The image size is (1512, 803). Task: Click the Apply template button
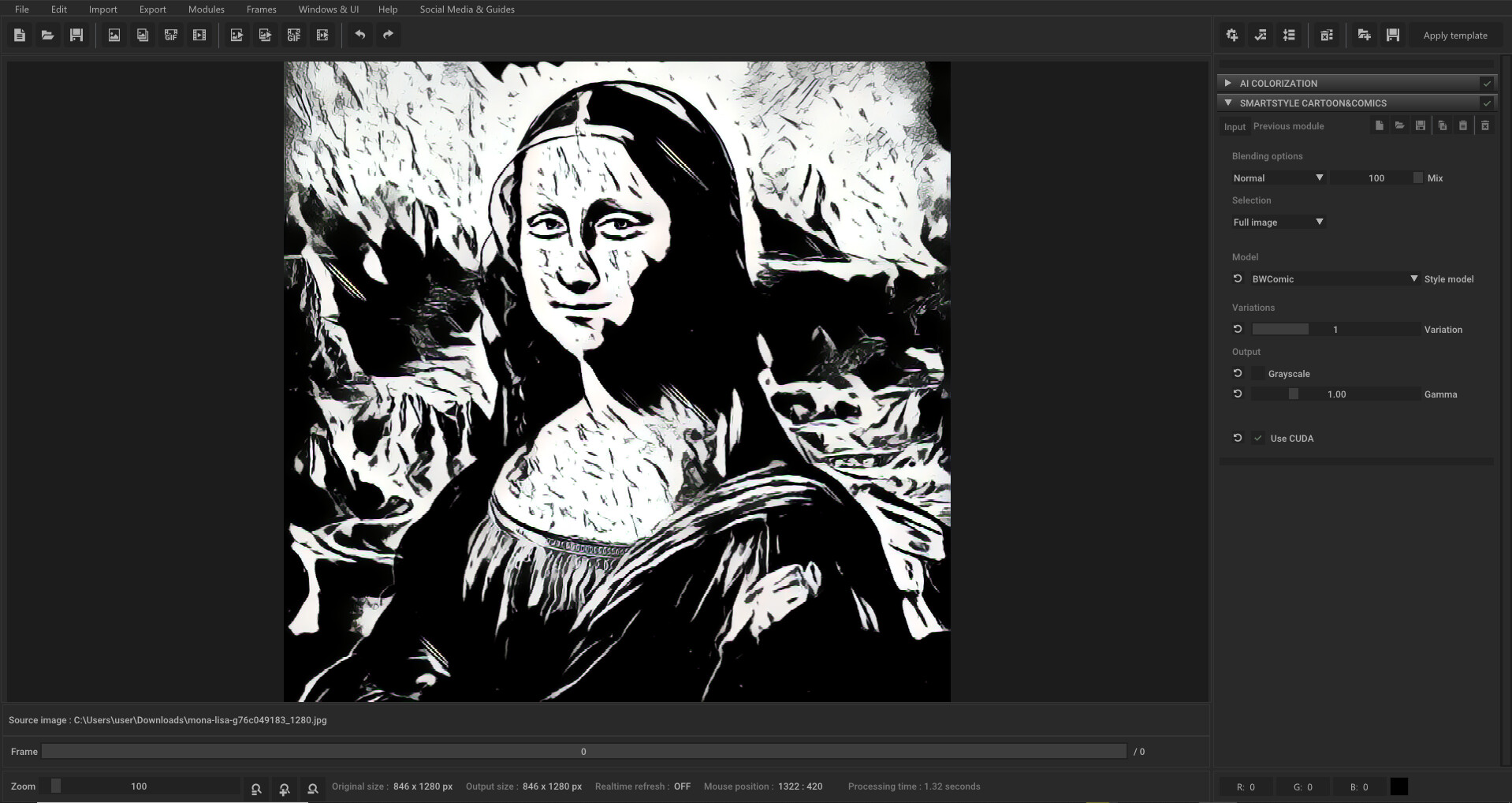point(1454,35)
